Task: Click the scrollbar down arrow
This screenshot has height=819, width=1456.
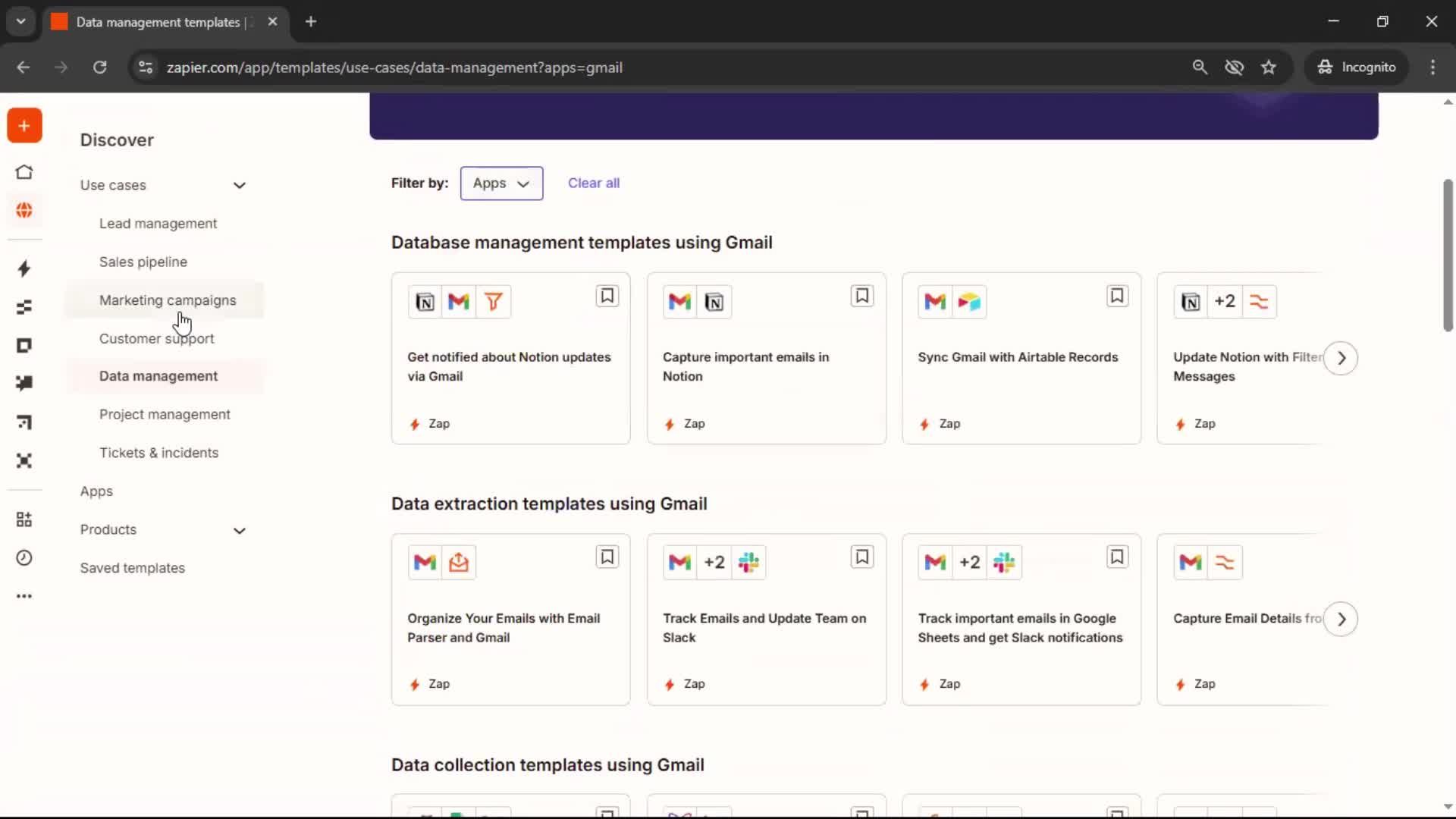Action: (1448, 808)
